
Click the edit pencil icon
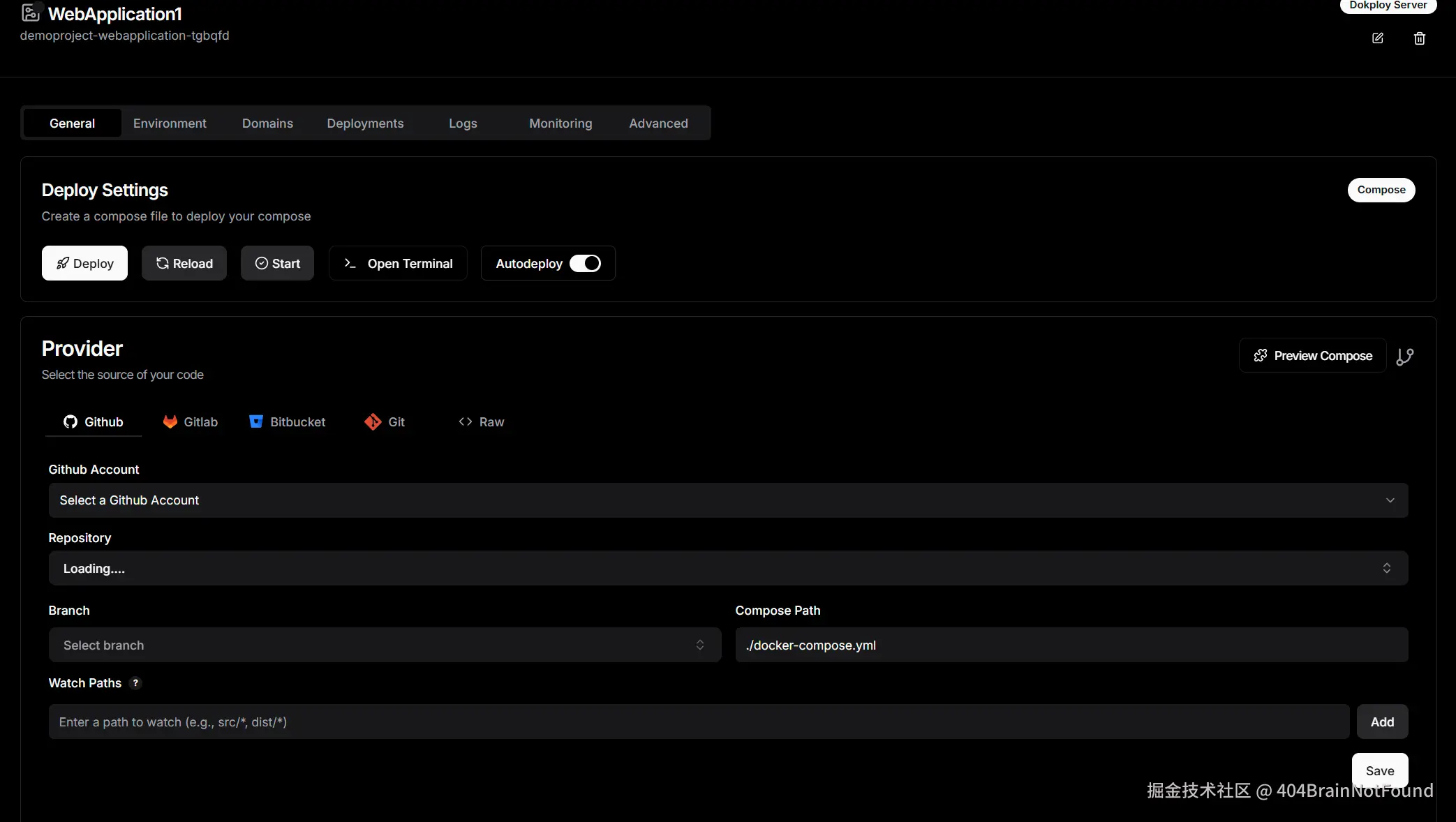pyautogui.click(x=1377, y=38)
